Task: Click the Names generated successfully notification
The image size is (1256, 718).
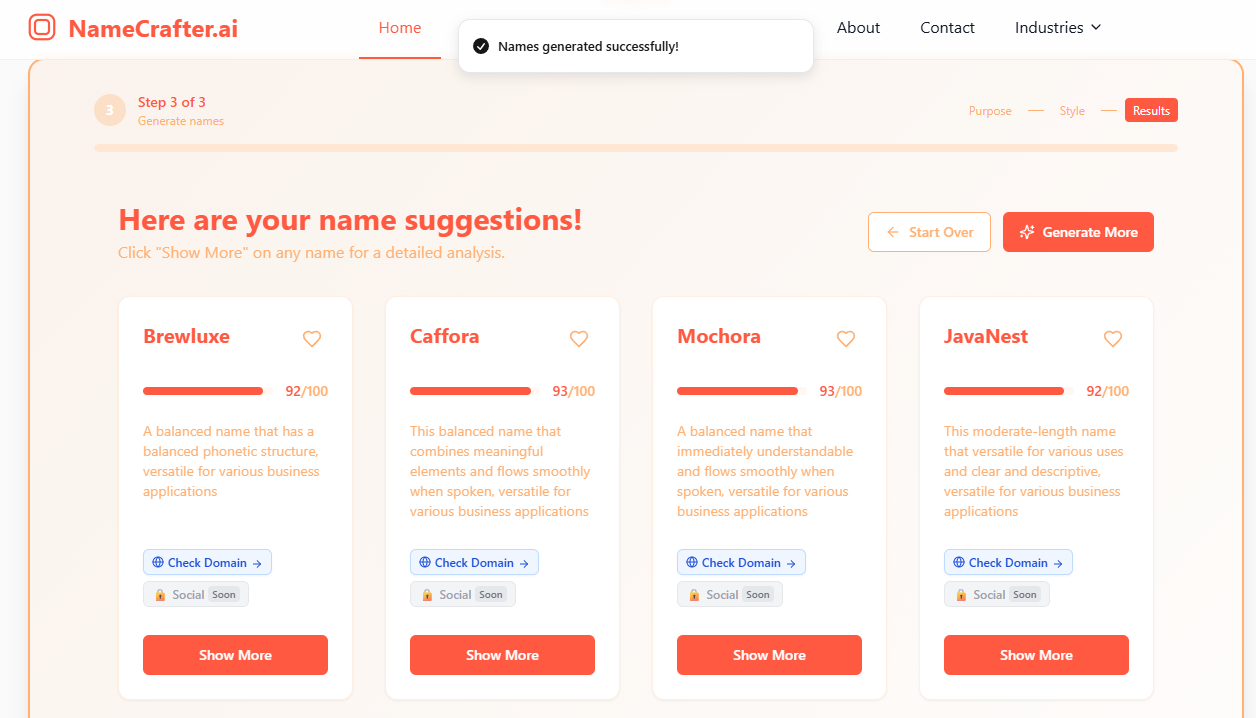Action: pos(635,45)
